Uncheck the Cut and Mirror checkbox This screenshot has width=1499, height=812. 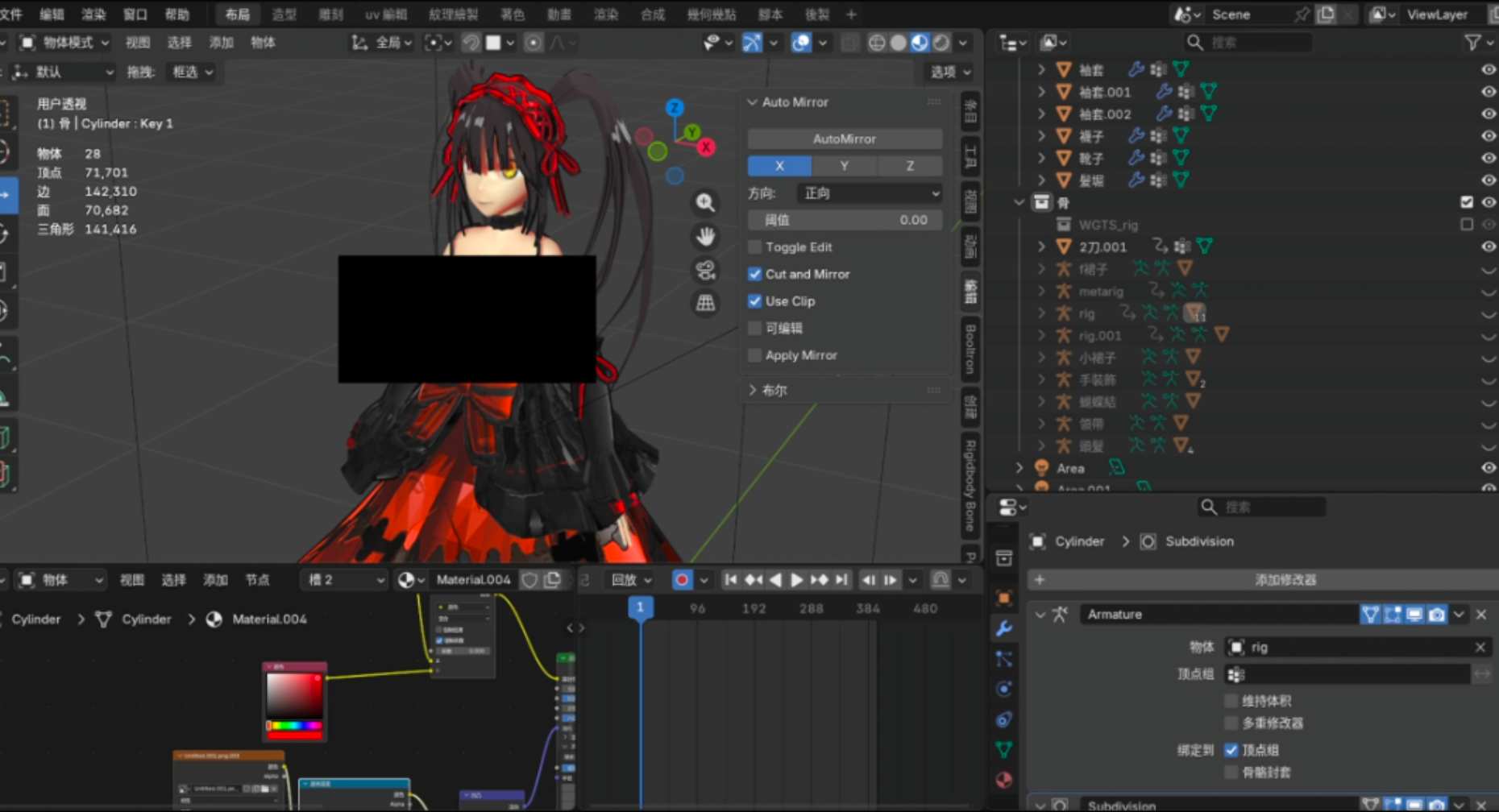(x=755, y=274)
